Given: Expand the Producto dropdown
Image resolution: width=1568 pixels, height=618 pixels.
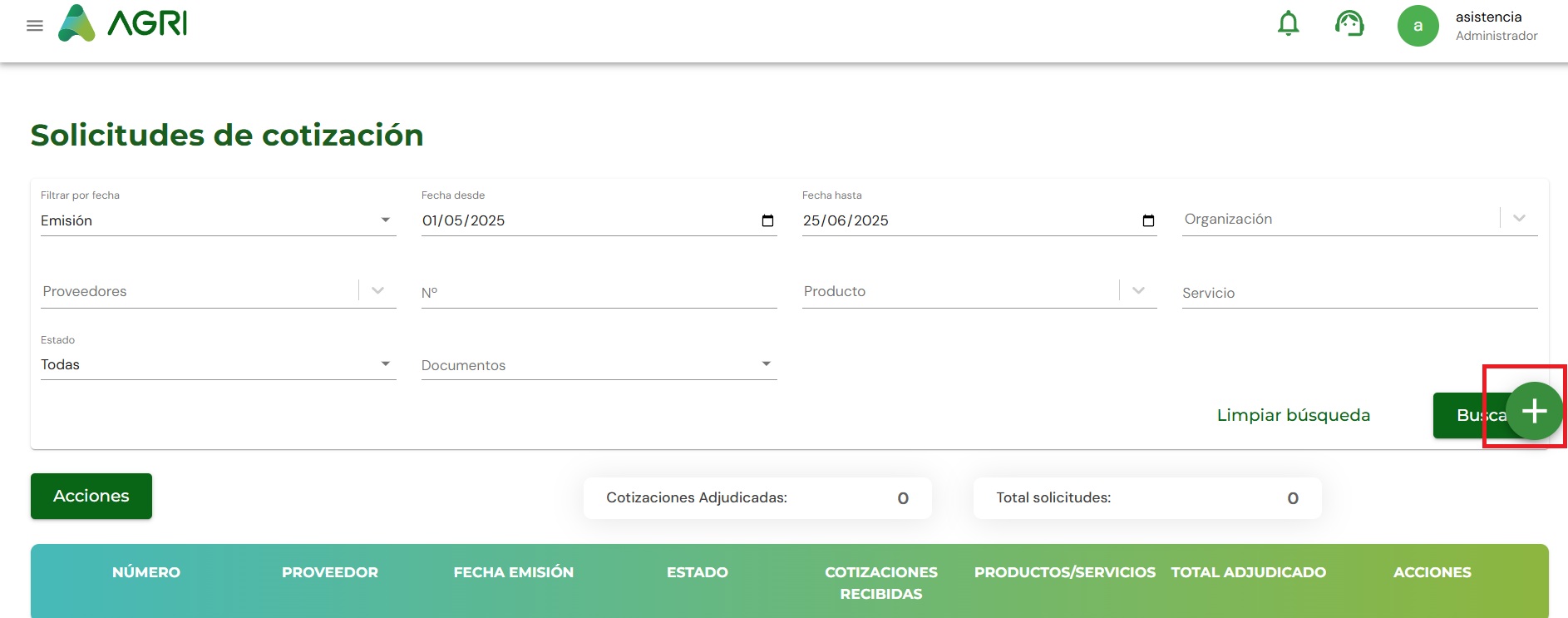Looking at the screenshot, I should [1138, 290].
